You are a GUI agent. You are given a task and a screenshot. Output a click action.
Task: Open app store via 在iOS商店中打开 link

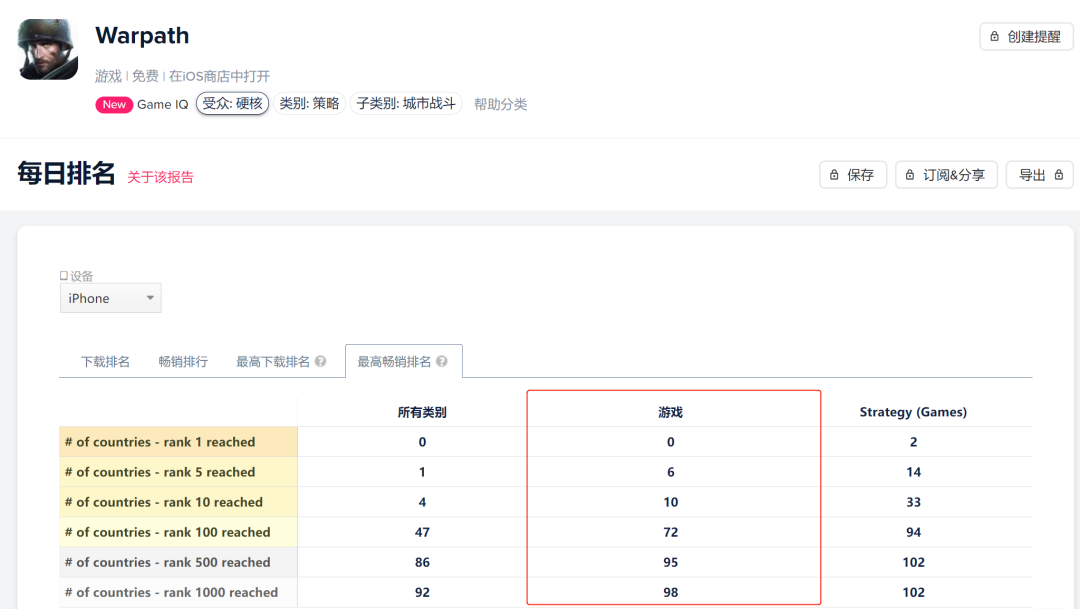click(x=220, y=76)
